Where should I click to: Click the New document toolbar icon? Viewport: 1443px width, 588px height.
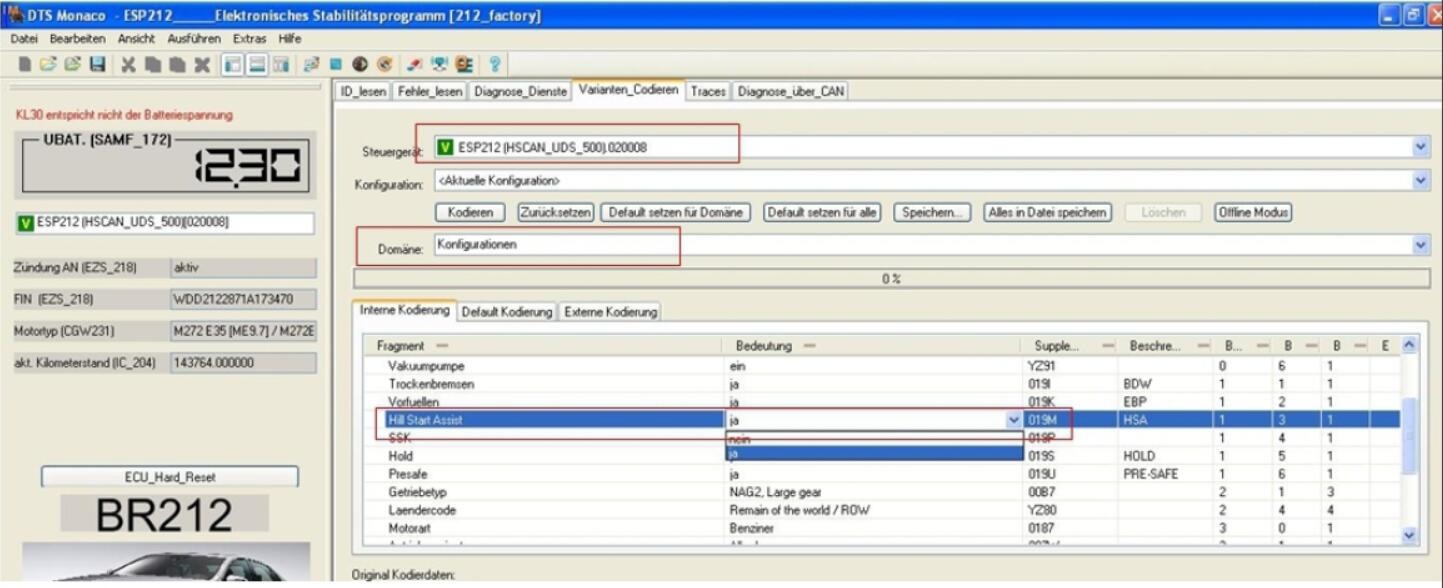[27, 64]
